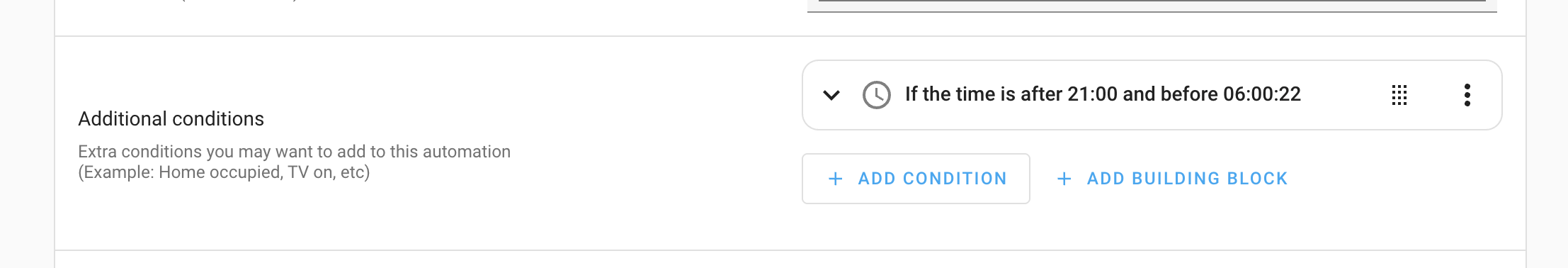Click the 'Extra conditions you may want' description
Image resolution: width=1568 pixels, height=268 pixels.
294,152
